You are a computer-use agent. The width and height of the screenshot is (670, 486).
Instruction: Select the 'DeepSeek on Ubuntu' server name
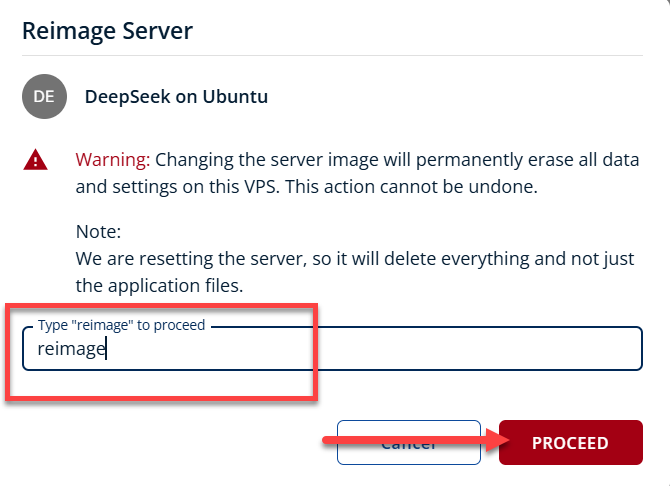coord(176,97)
